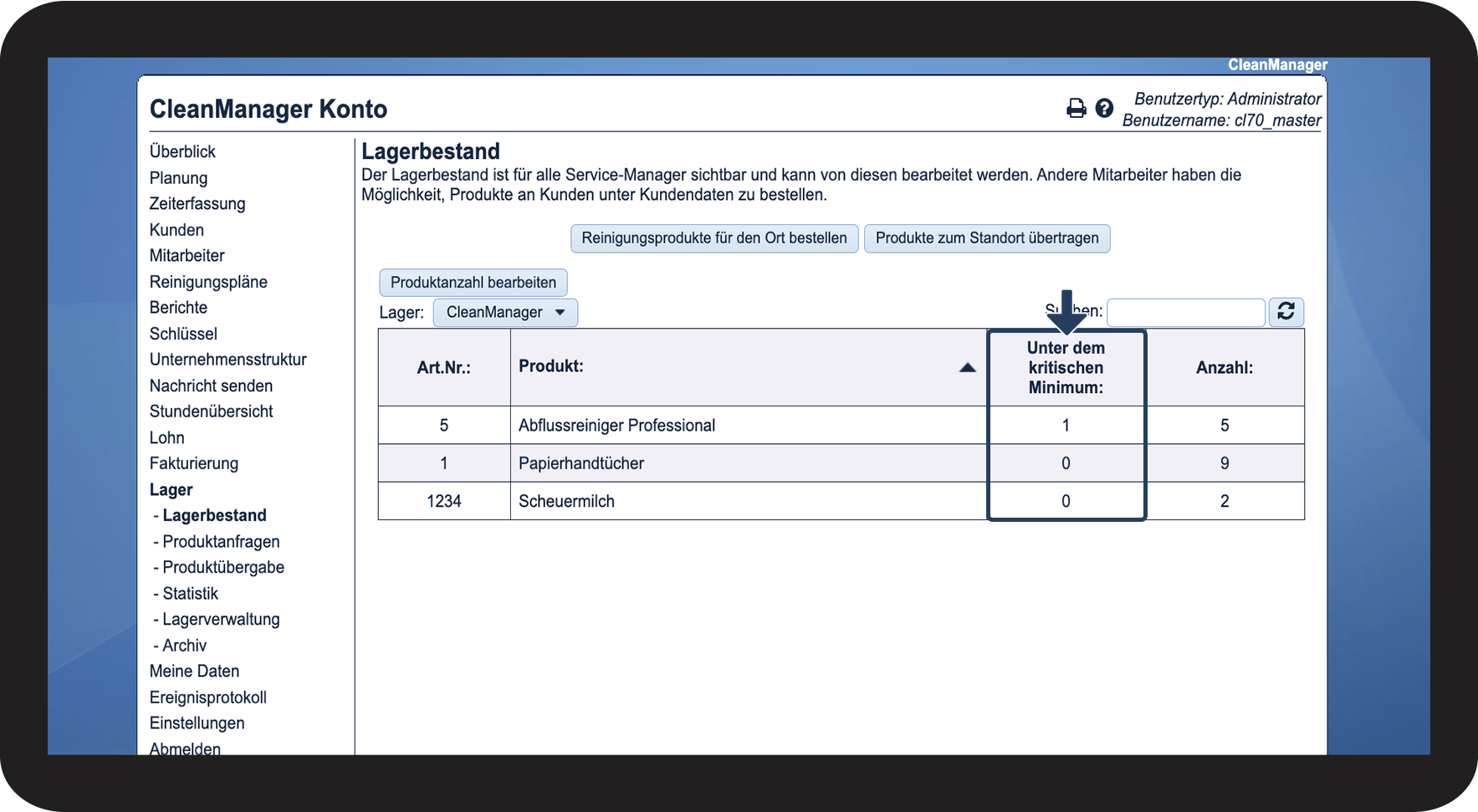Go to Produktübergabe submenu item

223,568
